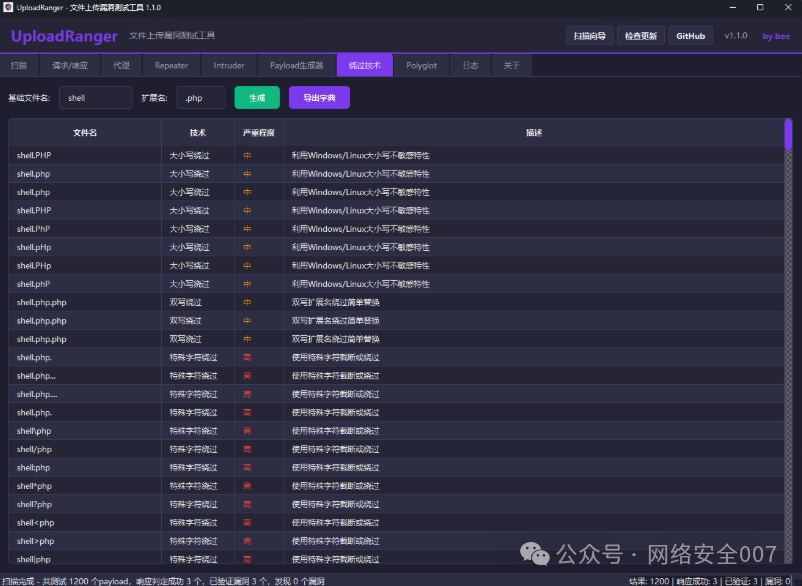Select the shell.PhP filename cell
Screen dimensions: 802x586
click(x=85, y=229)
